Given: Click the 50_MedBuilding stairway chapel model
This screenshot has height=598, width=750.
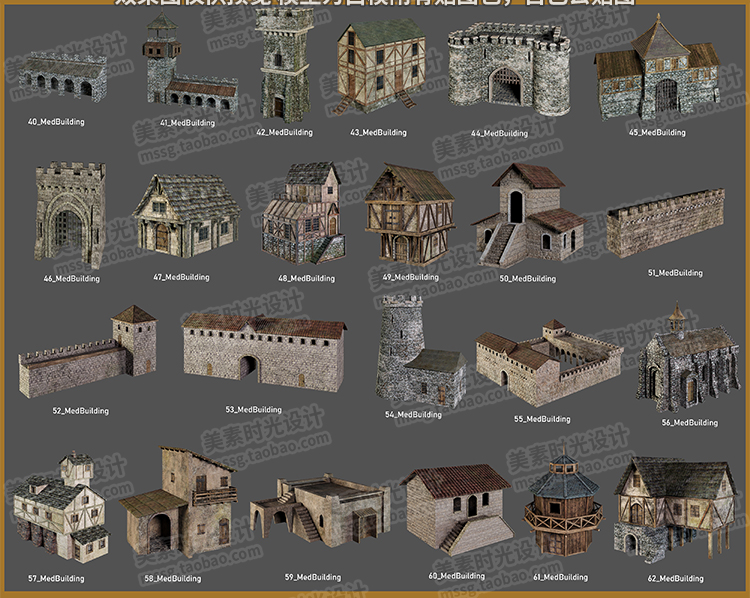Looking at the screenshot, I should tap(529, 215).
